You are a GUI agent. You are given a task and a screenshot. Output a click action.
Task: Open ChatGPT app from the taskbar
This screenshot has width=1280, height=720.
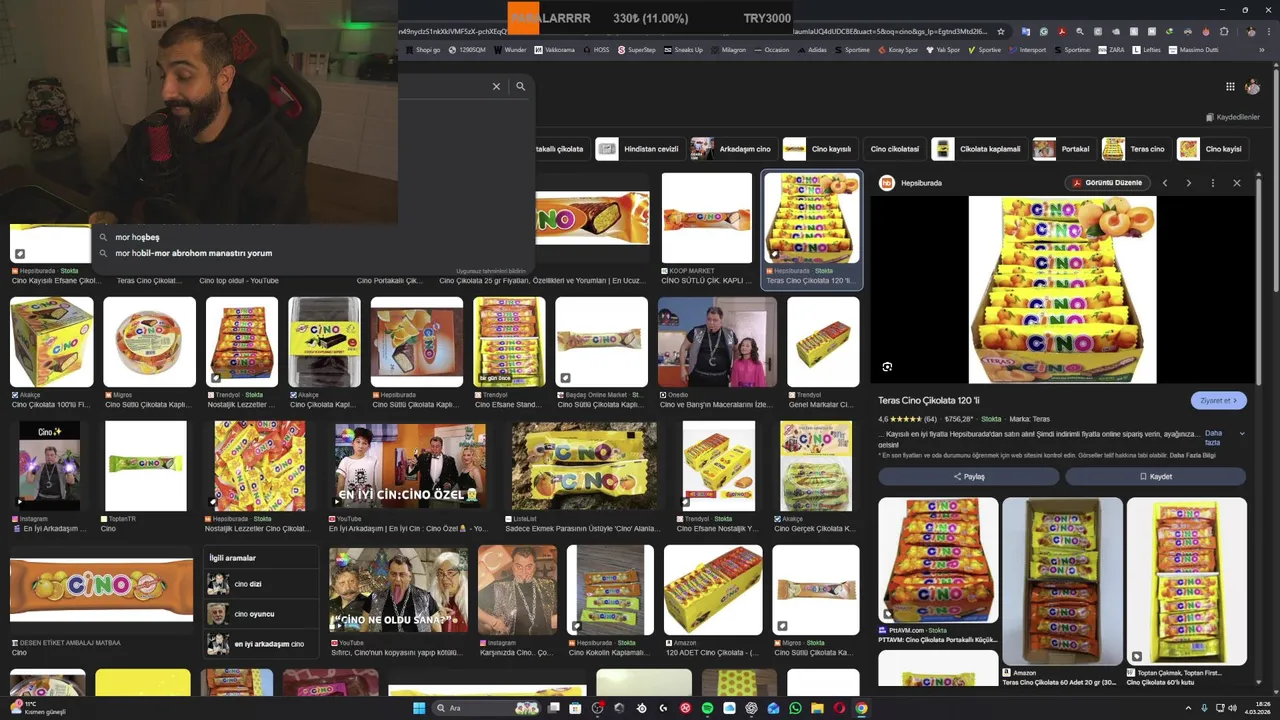(751, 708)
